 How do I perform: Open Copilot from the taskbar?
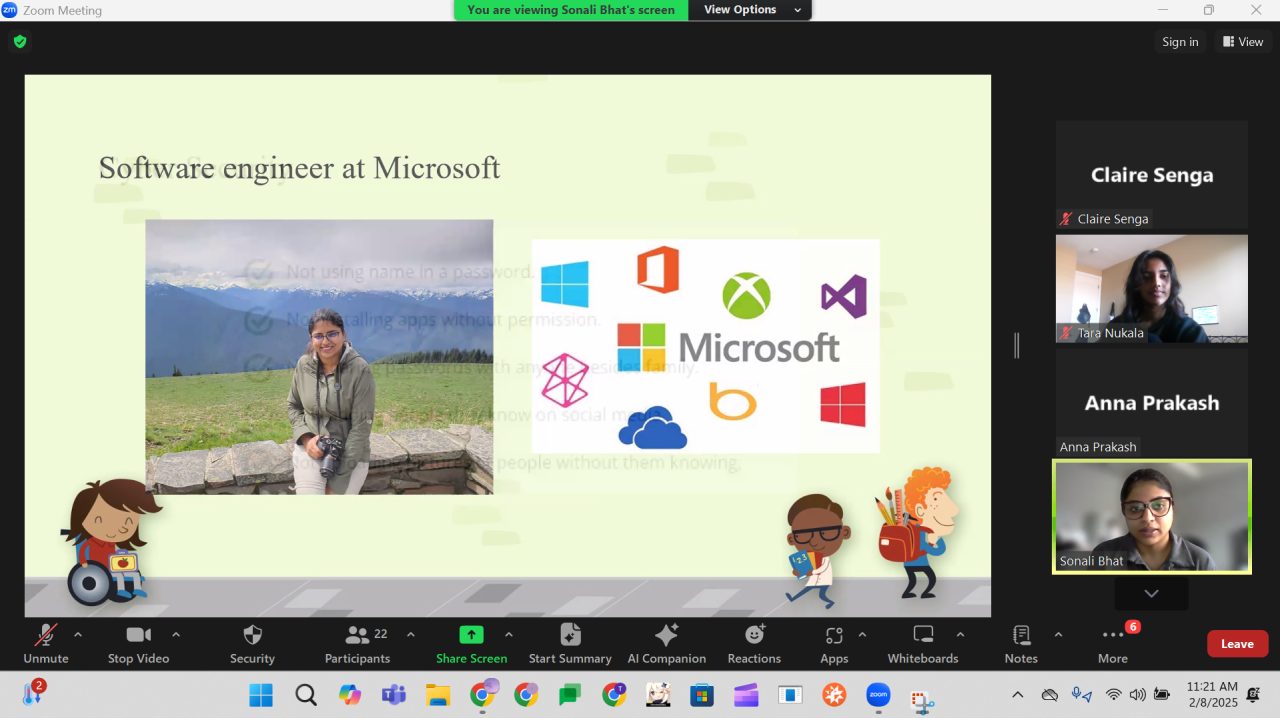[x=349, y=694]
